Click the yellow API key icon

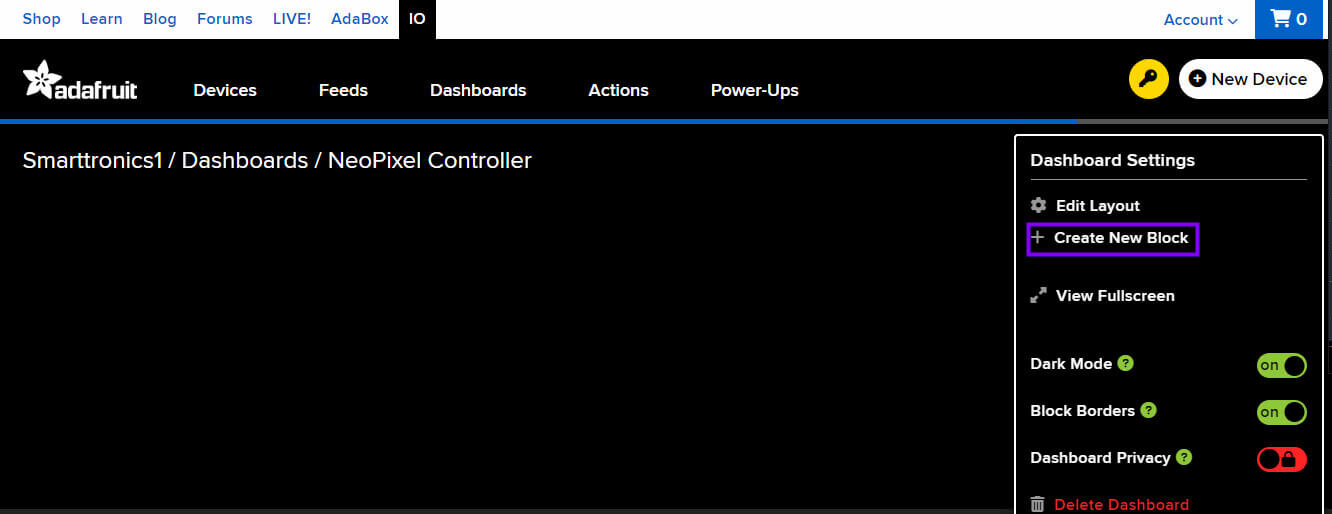(1149, 79)
